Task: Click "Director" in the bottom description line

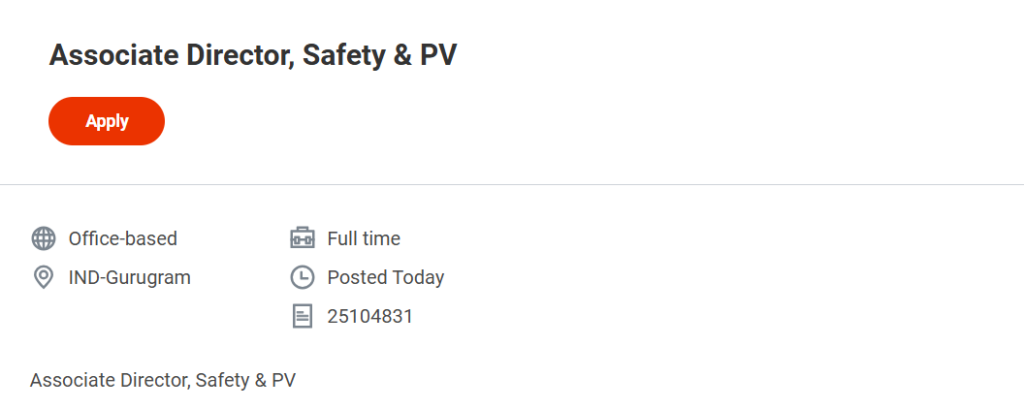Action: 153,380
